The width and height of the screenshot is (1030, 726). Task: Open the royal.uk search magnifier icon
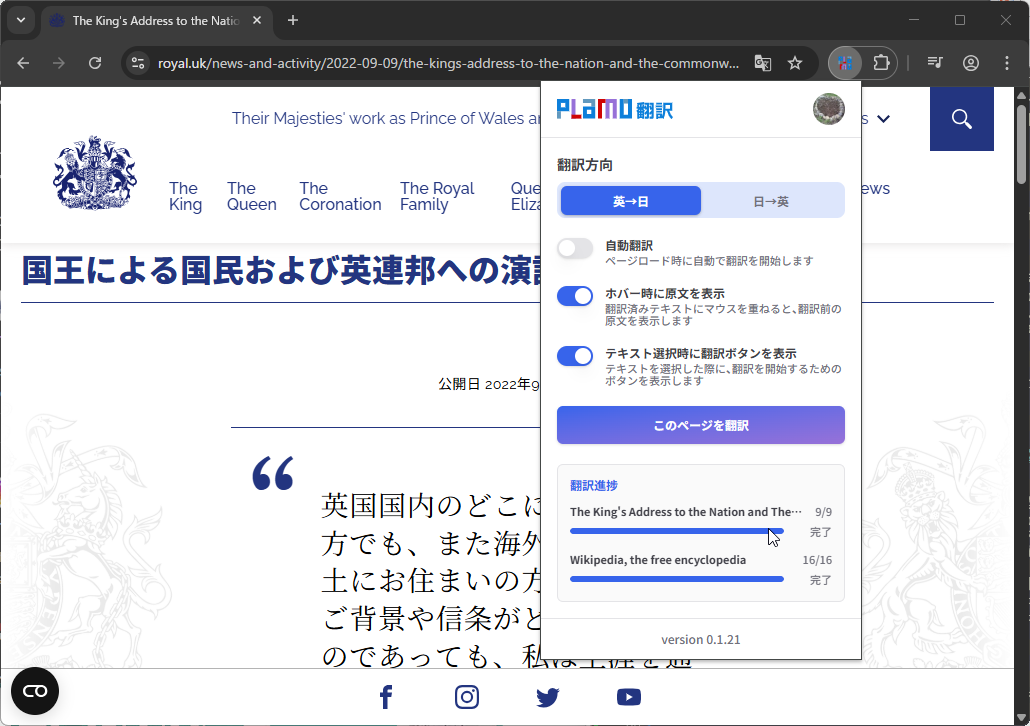(961, 119)
